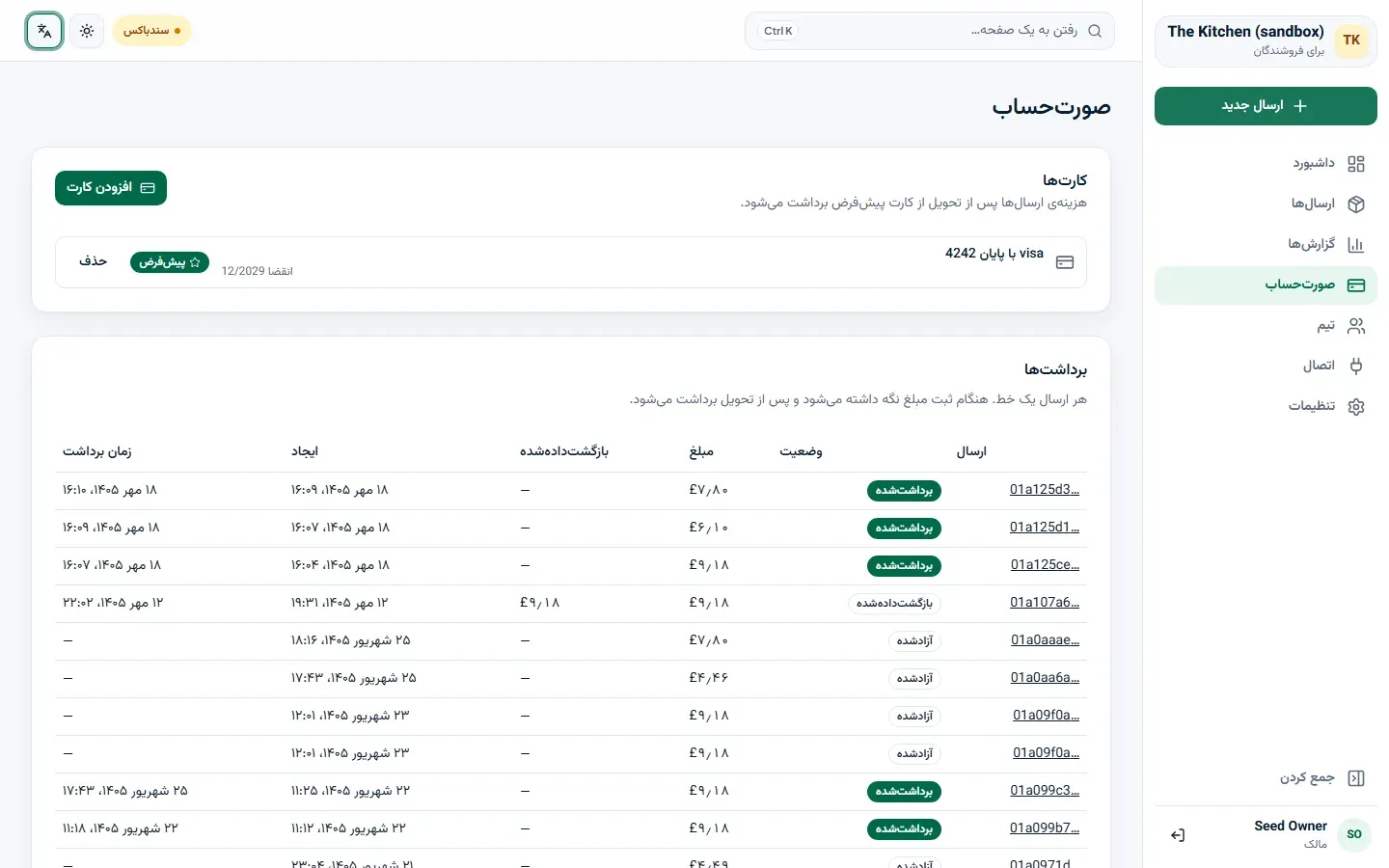Open the language switcher icon
This screenshot has width=1389, height=868.
[x=44, y=31]
